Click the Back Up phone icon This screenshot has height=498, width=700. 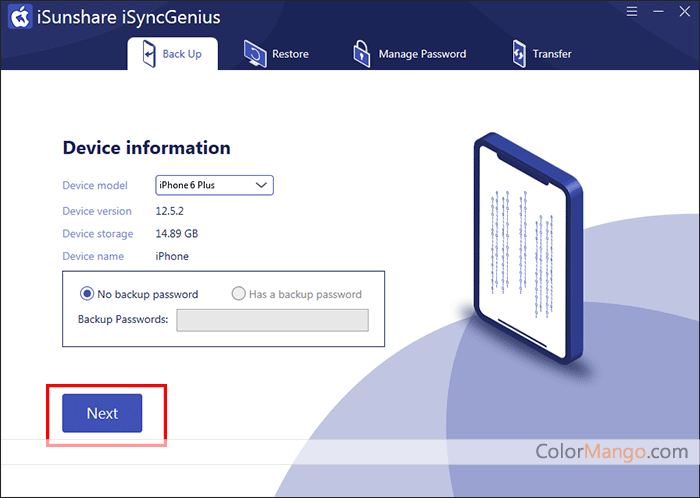pyautogui.click(x=147, y=53)
